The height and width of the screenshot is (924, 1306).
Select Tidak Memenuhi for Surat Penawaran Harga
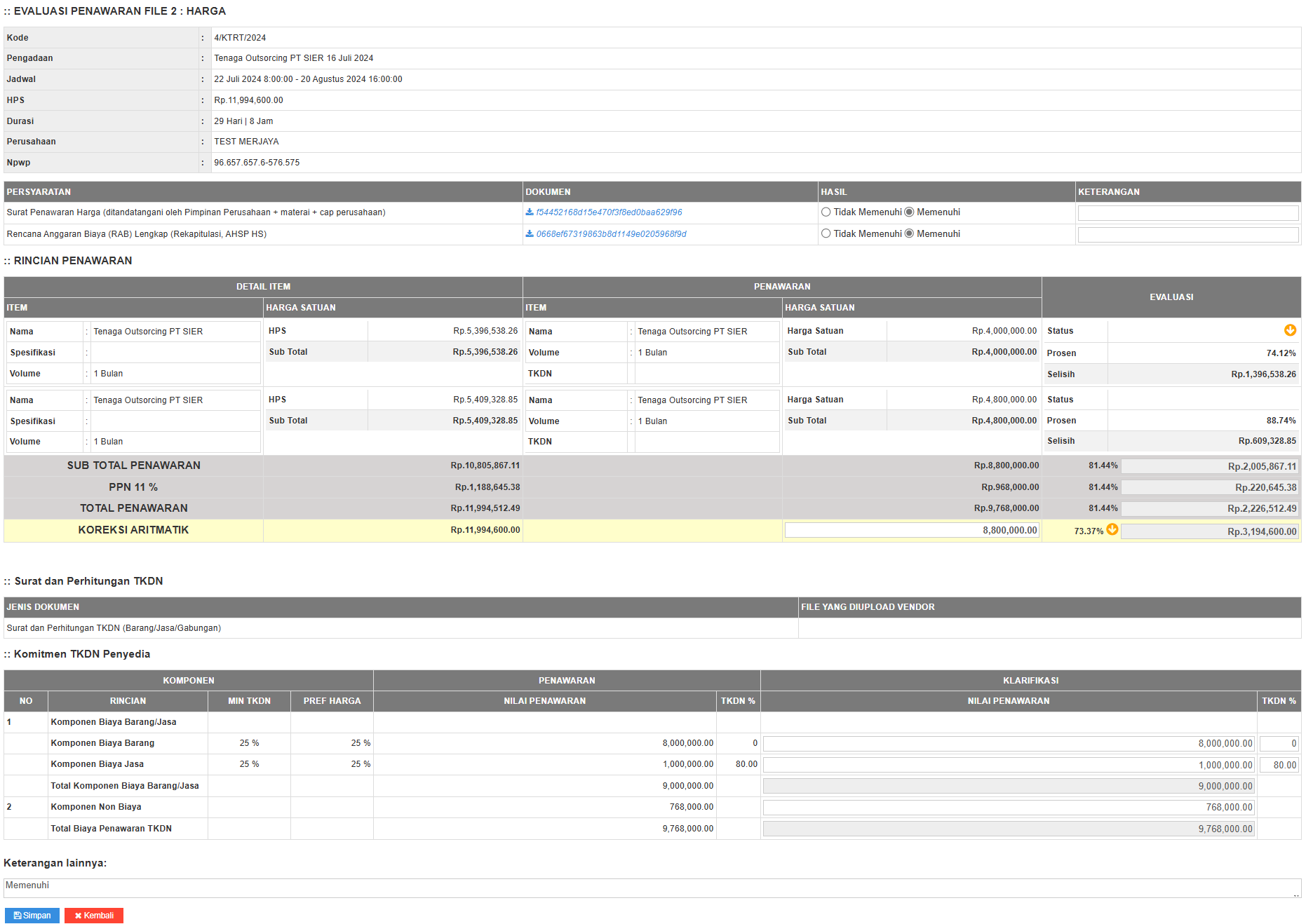click(x=826, y=212)
